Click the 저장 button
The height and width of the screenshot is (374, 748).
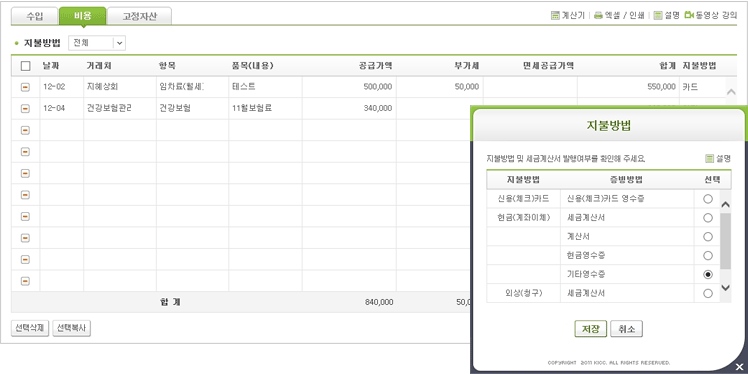point(591,329)
